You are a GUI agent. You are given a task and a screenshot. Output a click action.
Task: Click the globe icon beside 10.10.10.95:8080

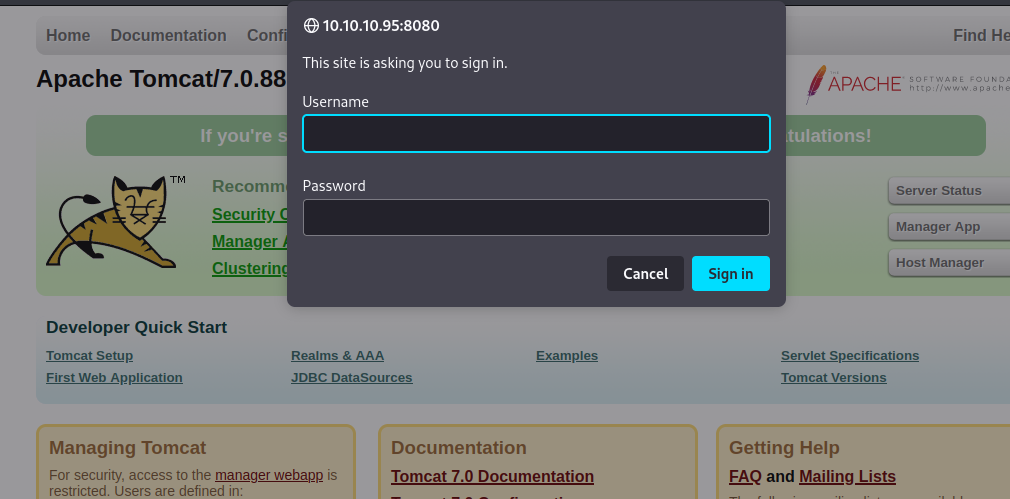tap(311, 26)
